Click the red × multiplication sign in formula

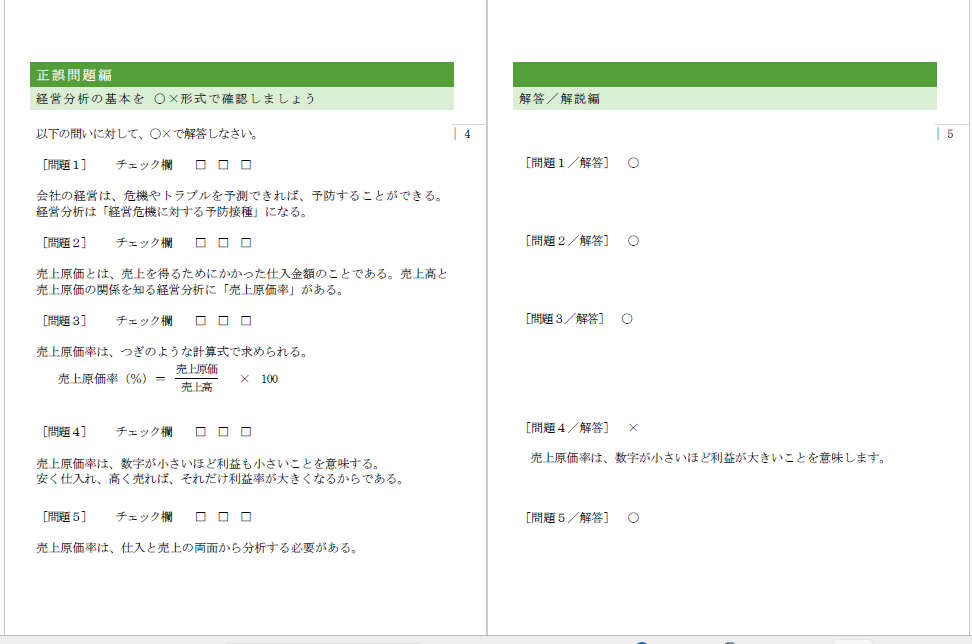pos(244,379)
